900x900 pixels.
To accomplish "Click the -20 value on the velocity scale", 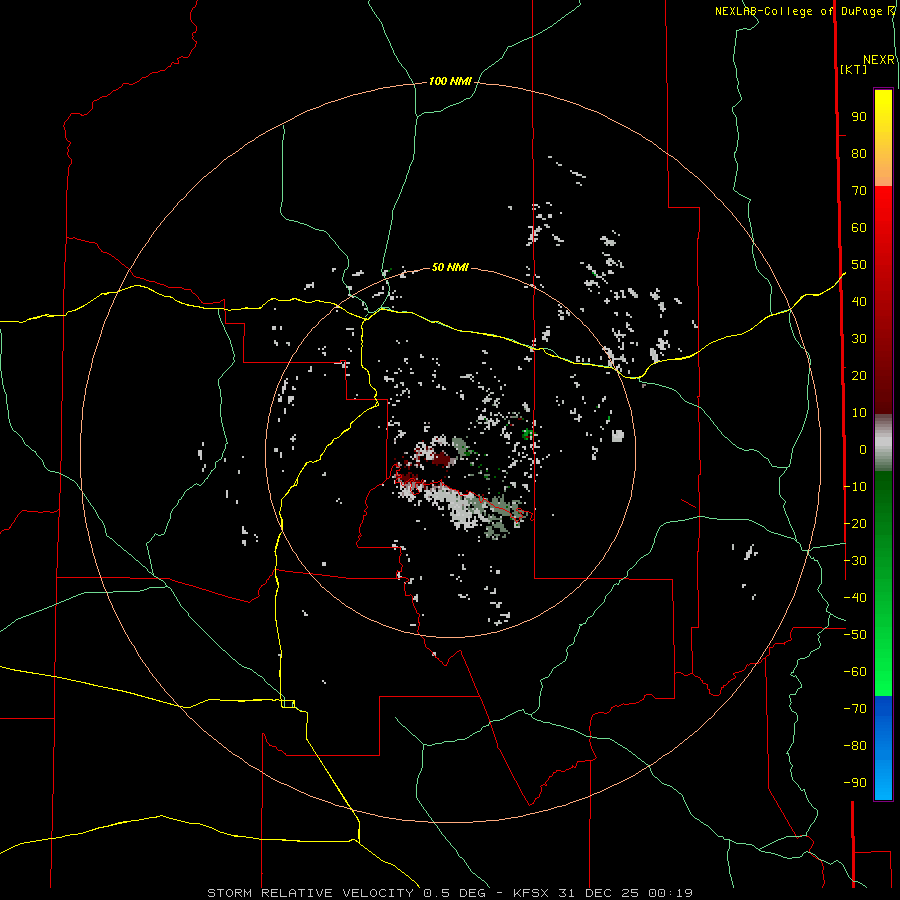I will coord(855,524).
